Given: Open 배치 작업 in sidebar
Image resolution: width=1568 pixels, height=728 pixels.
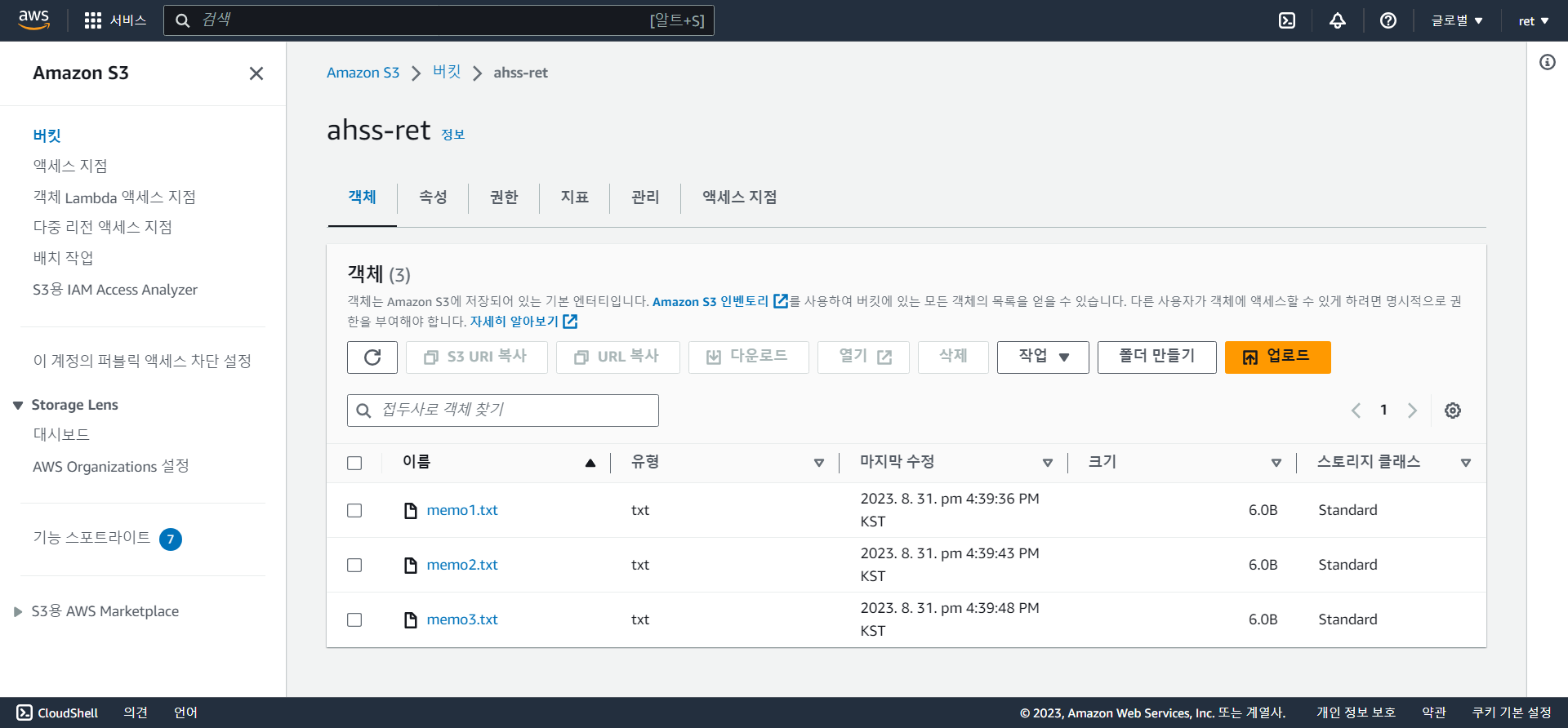Looking at the screenshot, I should pos(64,258).
